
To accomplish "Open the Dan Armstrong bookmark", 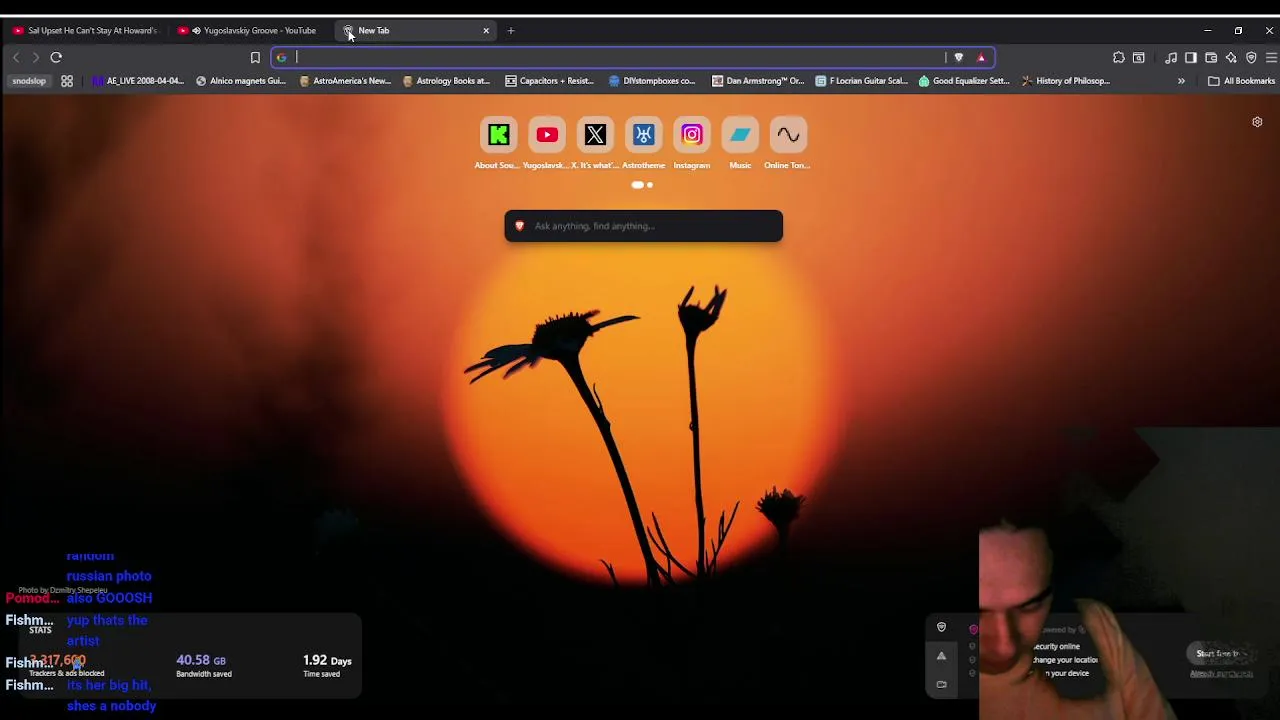I will [x=758, y=81].
